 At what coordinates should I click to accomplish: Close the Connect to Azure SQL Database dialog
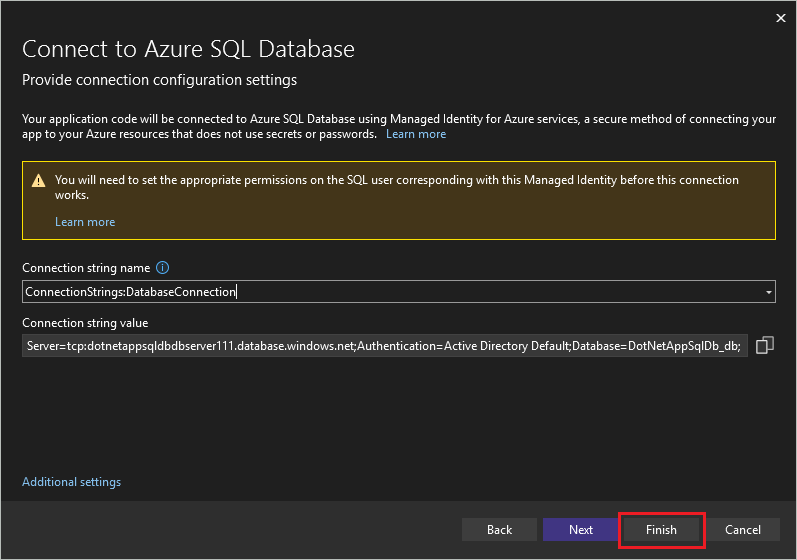tap(780, 17)
